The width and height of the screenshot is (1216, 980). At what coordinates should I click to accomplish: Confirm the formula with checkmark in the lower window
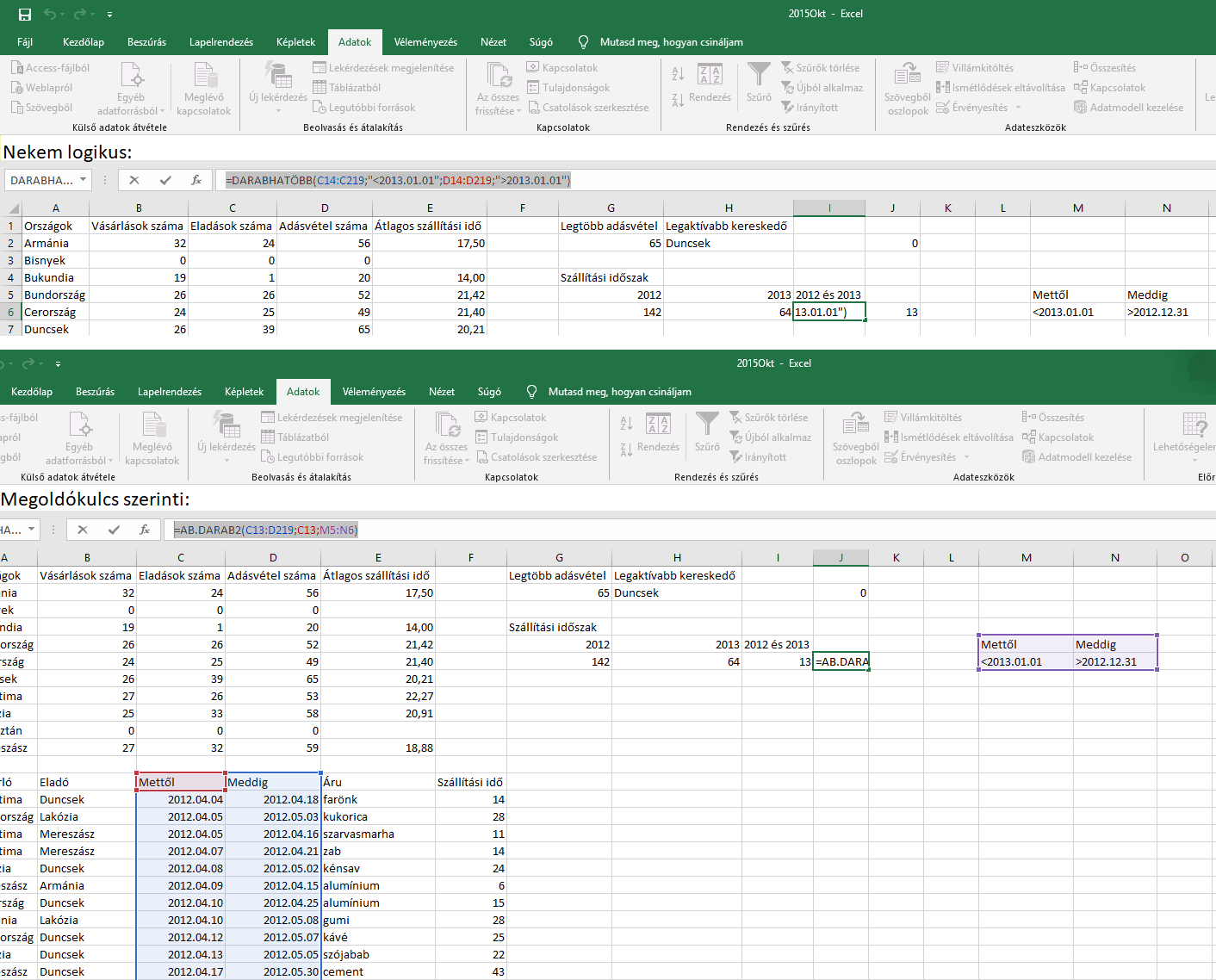pyautogui.click(x=114, y=530)
